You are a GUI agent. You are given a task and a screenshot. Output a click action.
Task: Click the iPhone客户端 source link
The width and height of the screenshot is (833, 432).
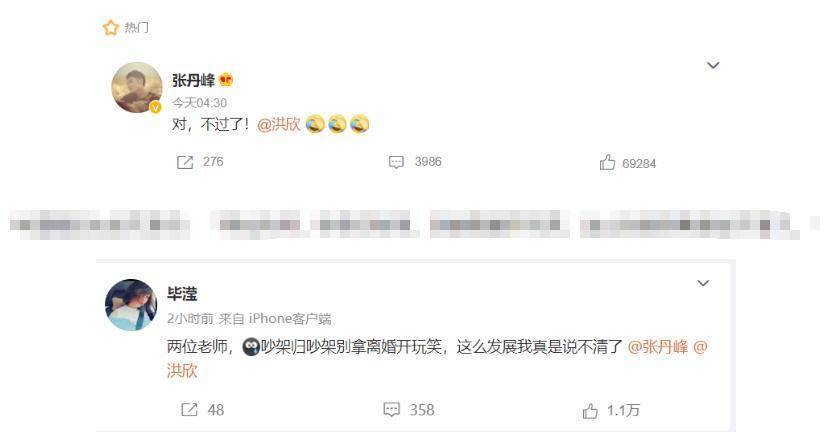290,318
